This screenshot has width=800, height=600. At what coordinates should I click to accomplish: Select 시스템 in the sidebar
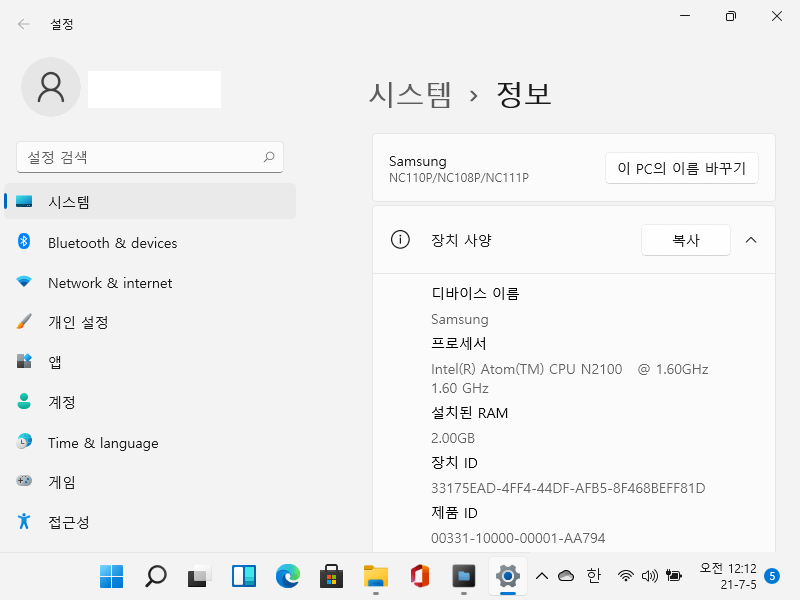(x=150, y=202)
